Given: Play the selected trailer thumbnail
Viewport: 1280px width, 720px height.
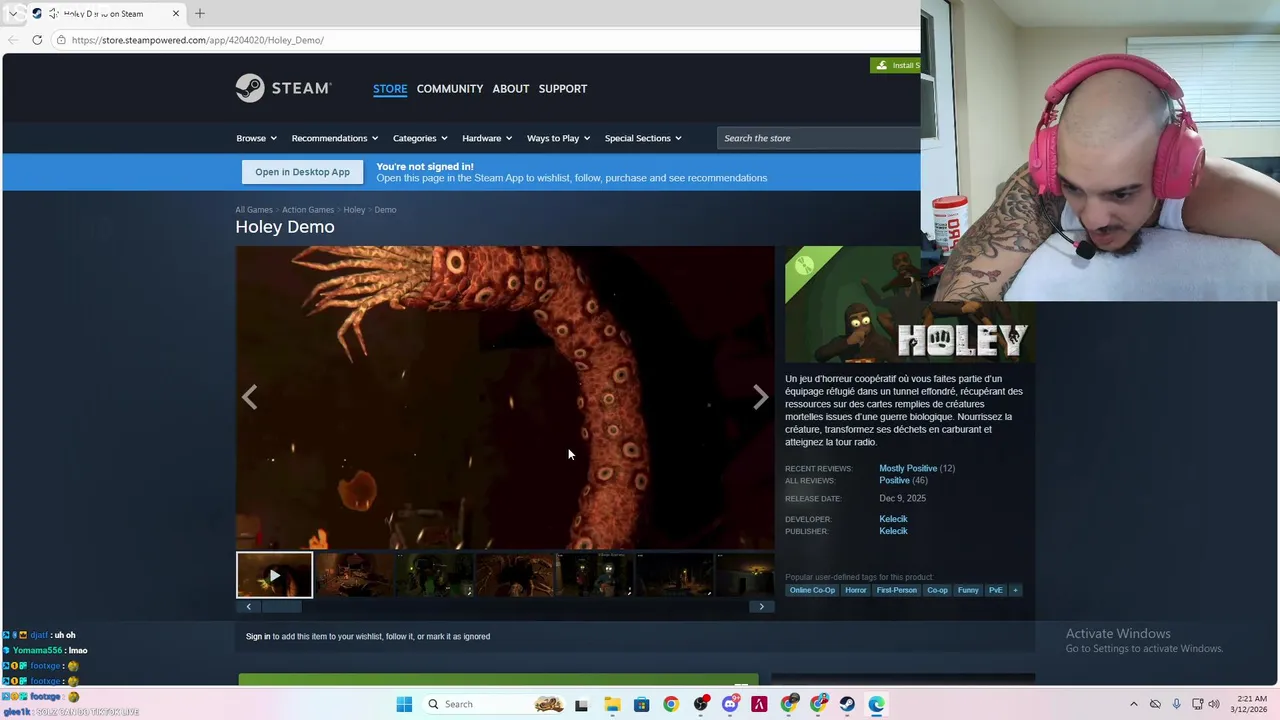Looking at the screenshot, I should click(x=274, y=575).
